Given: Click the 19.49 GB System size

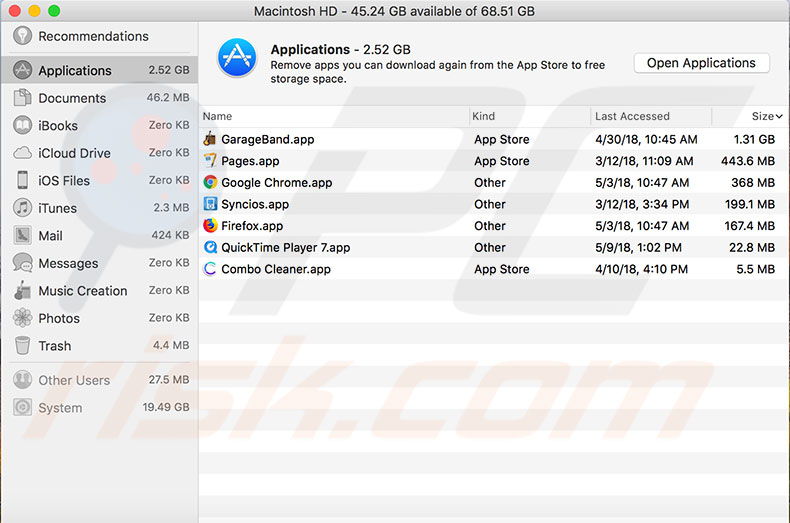Looking at the screenshot, I should pos(166,407).
